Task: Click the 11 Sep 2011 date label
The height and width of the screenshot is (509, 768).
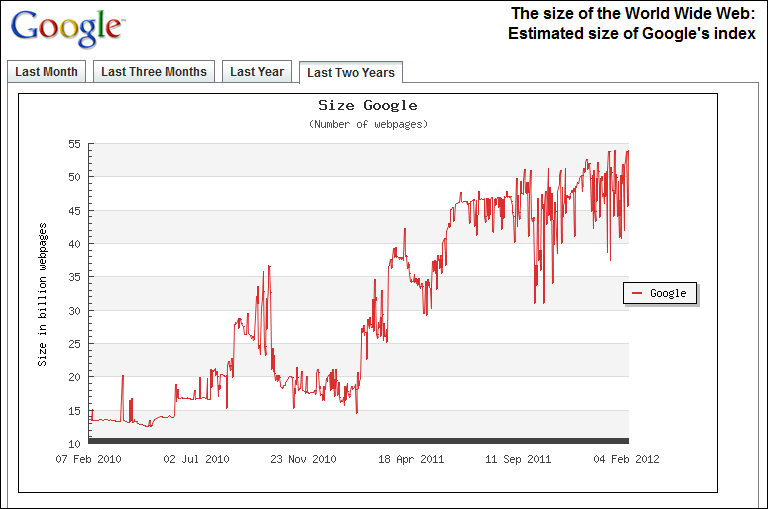Action: click(x=518, y=460)
